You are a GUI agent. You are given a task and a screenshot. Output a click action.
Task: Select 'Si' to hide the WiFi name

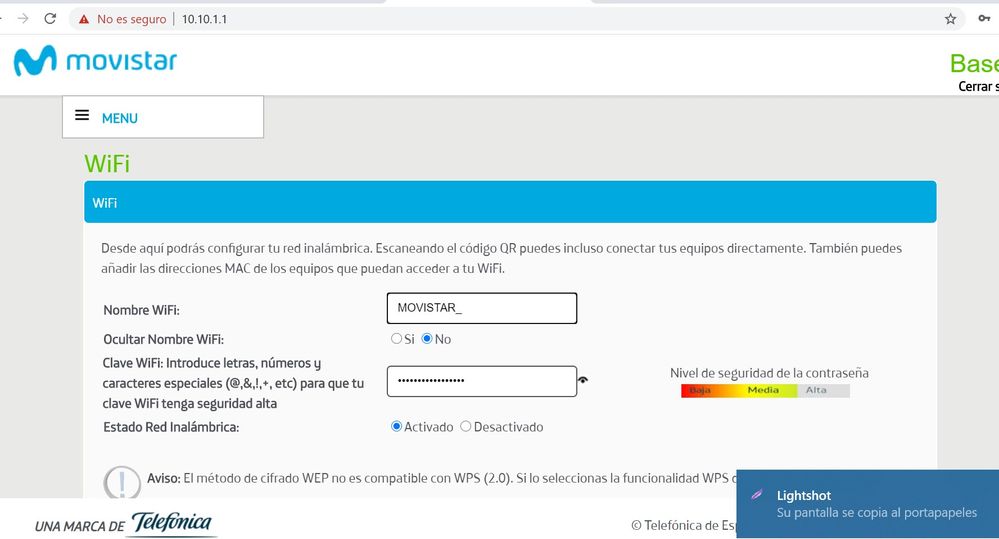point(396,339)
